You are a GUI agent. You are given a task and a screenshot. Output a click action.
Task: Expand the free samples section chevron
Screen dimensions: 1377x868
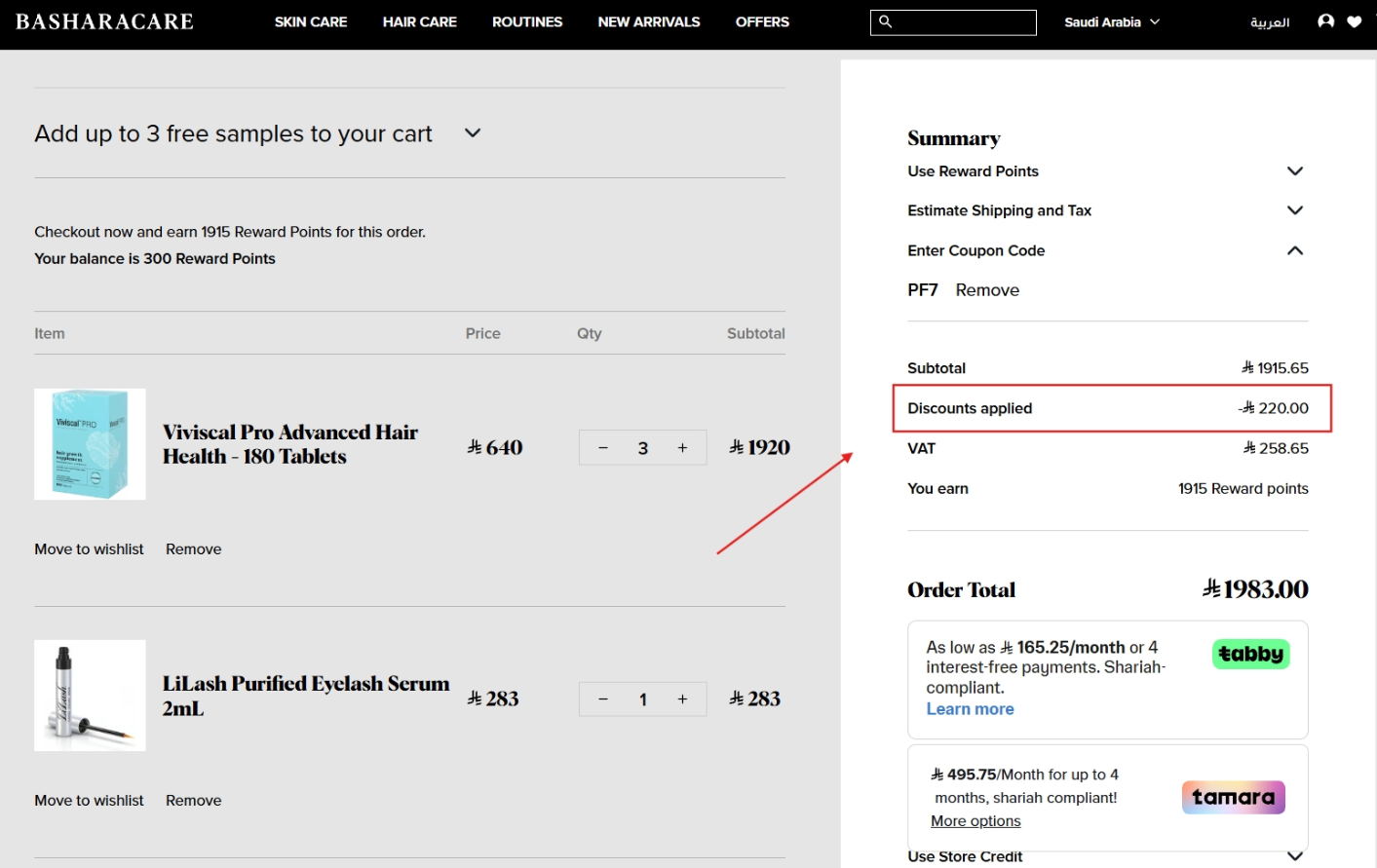pos(473,133)
